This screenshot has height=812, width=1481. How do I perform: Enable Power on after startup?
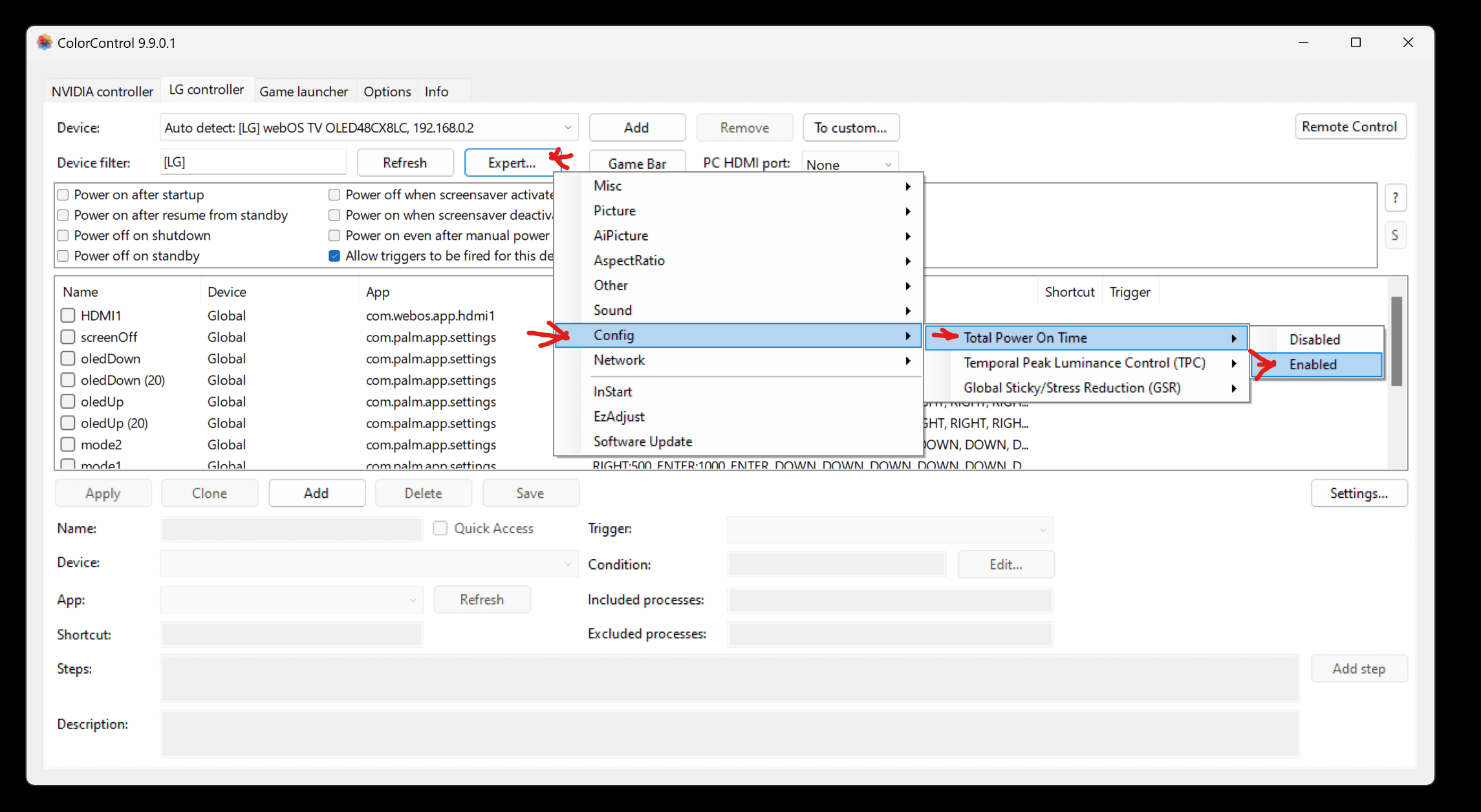click(63, 195)
